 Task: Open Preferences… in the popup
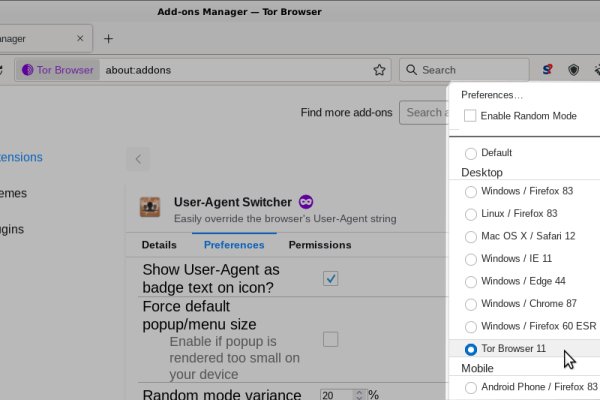pos(492,94)
